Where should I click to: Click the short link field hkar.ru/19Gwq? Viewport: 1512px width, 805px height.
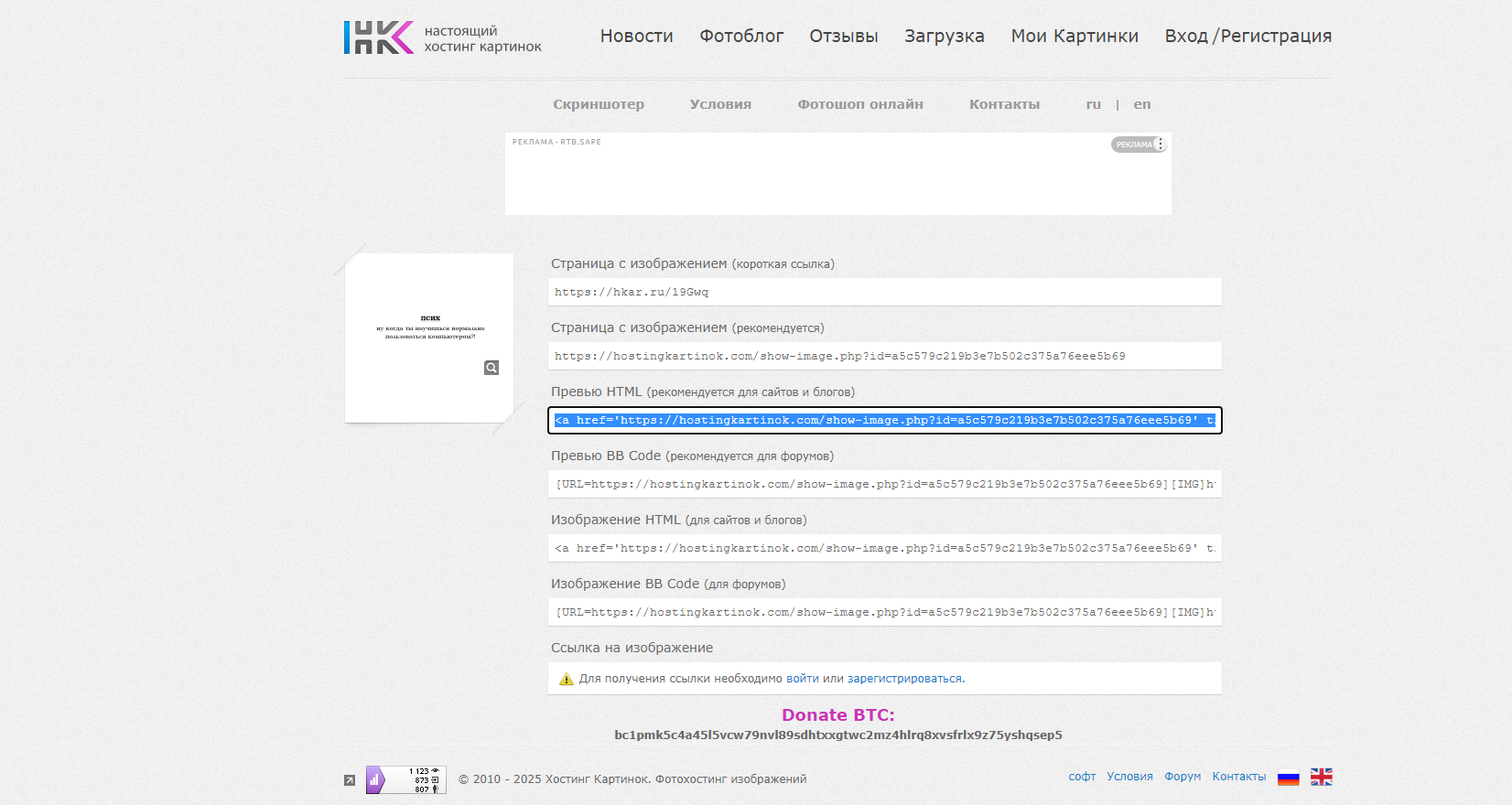click(x=885, y=292)
